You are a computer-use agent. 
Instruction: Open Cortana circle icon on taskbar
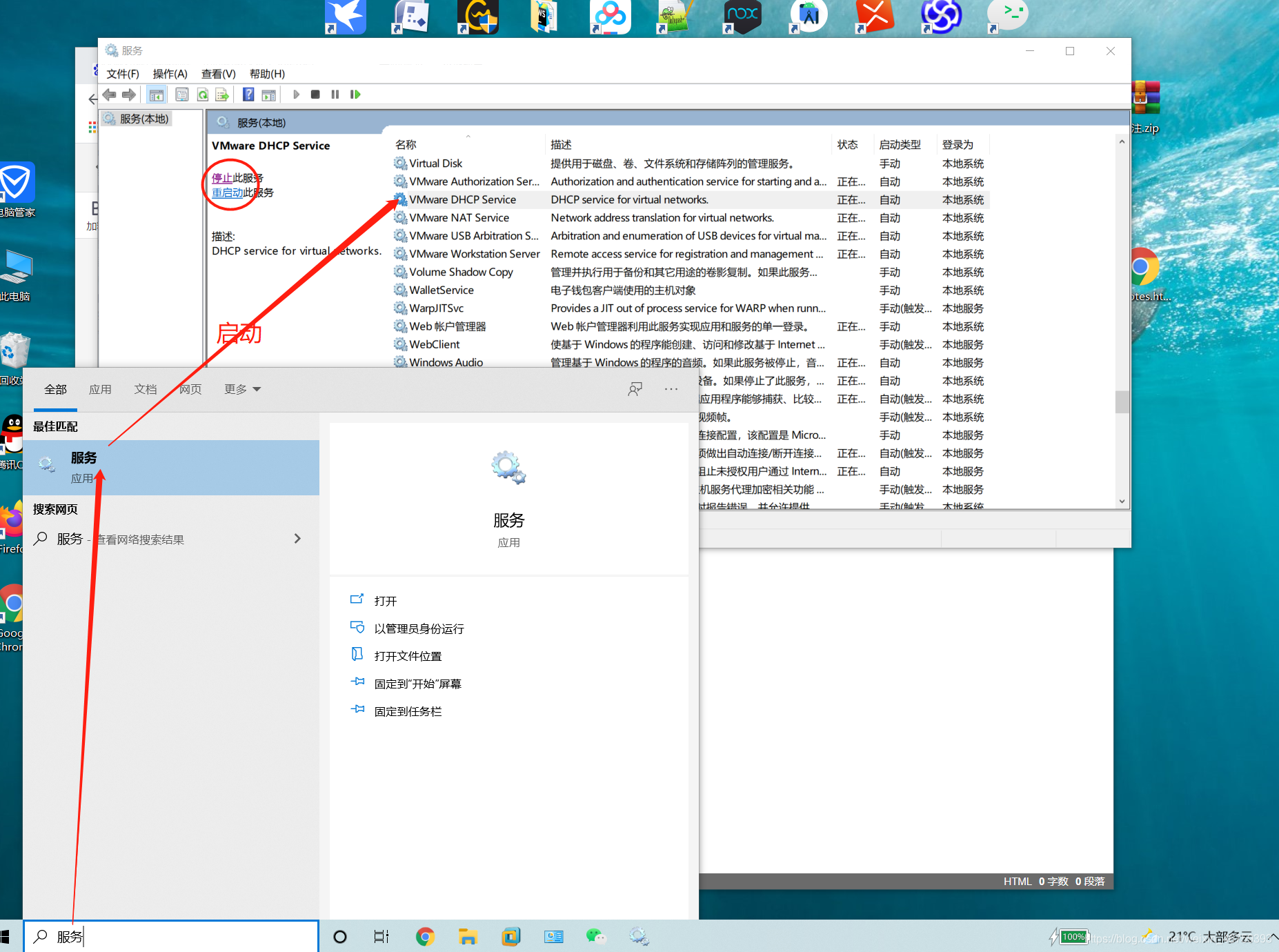coord(340,936)
